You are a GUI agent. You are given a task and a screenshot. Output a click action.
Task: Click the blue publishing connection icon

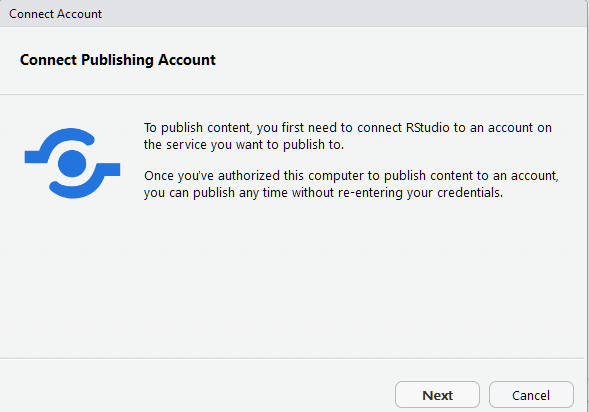[72, 163]
